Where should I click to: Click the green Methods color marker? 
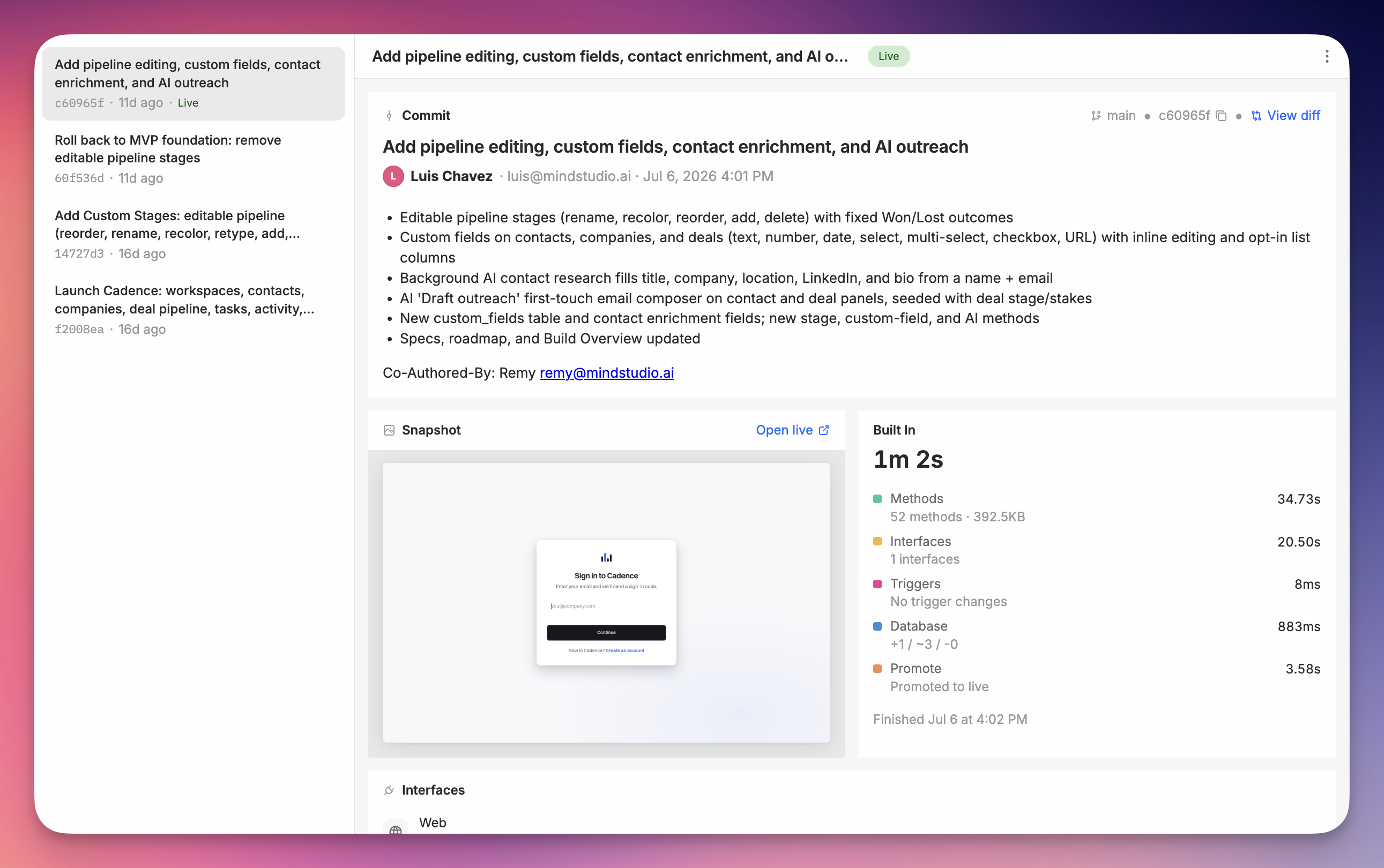(877, 499)
